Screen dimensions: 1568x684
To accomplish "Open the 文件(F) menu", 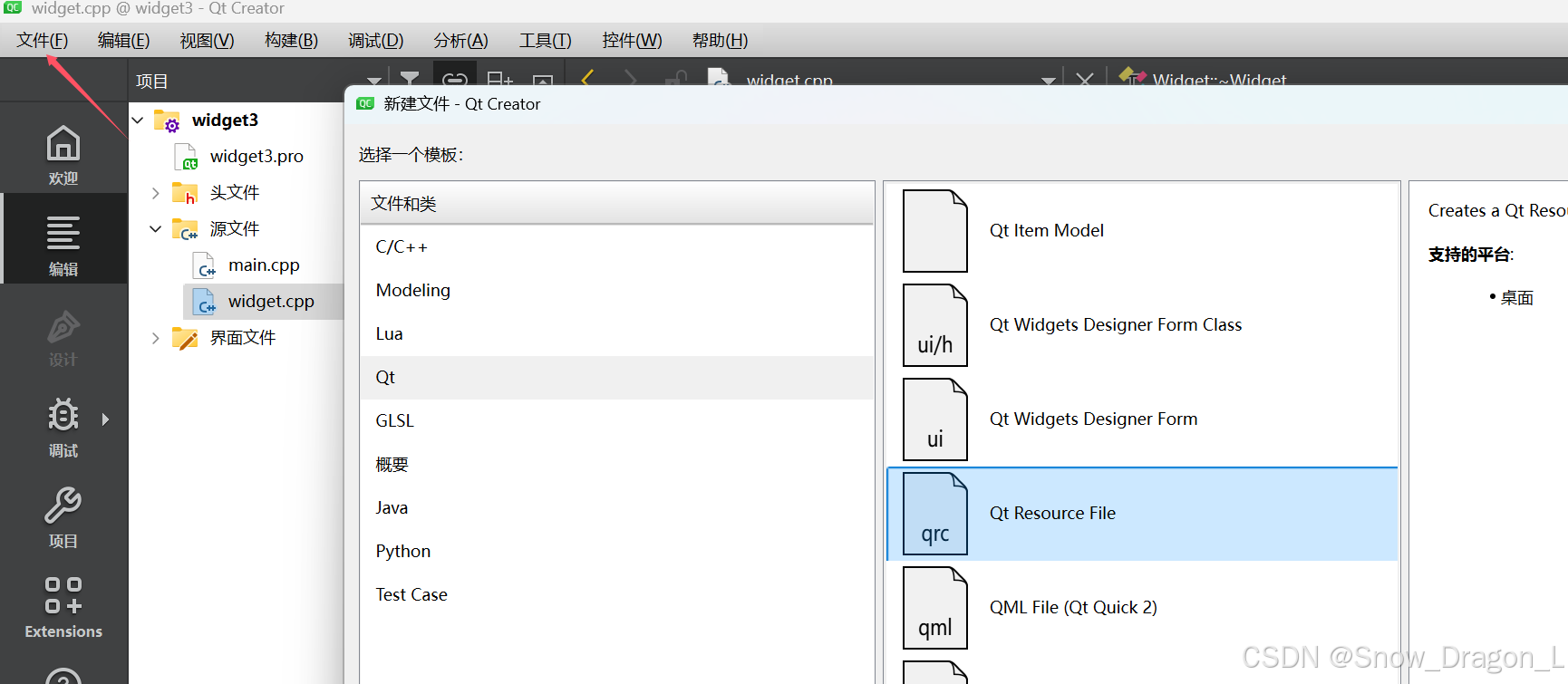I will 42,41.
